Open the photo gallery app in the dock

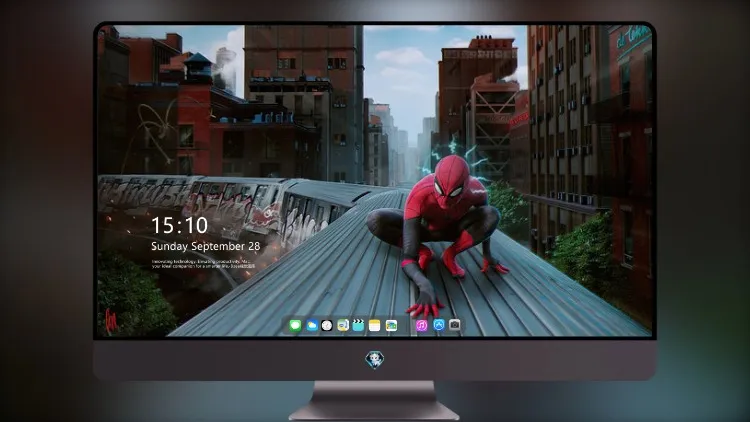pyautogui.click(x=391, y=326)
